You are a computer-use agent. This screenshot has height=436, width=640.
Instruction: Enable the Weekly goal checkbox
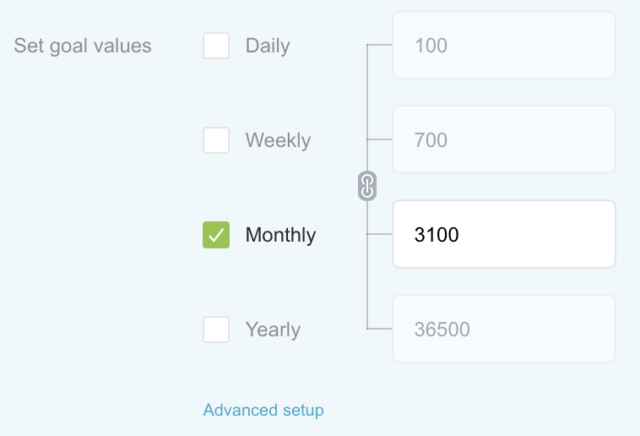216,140
